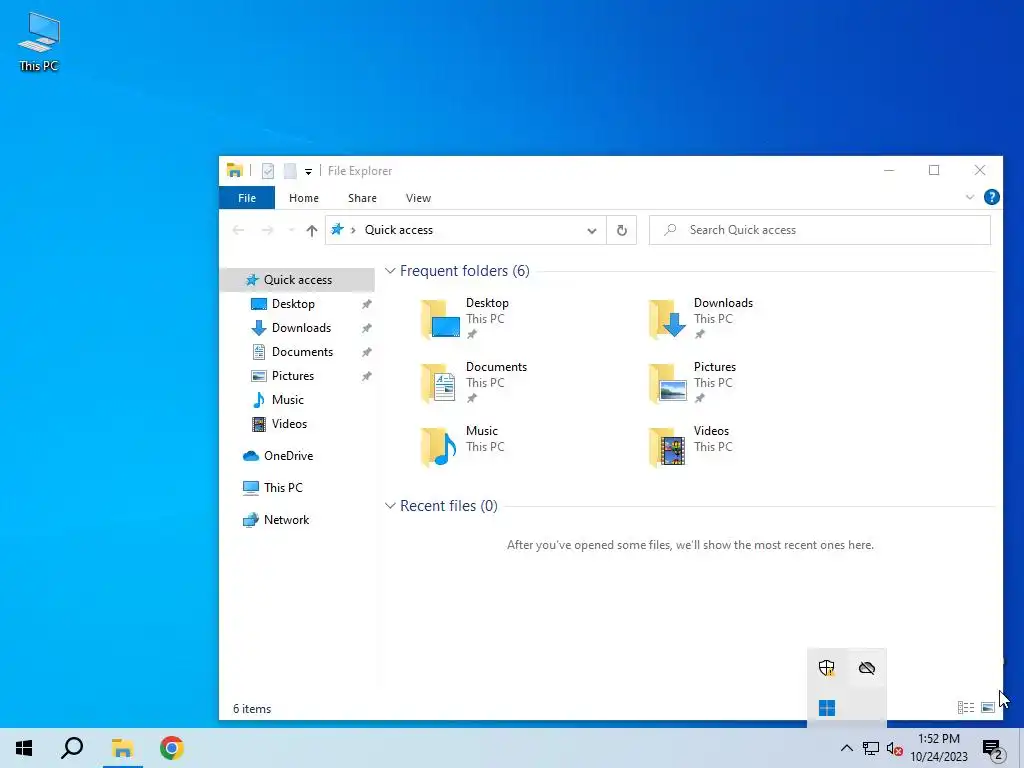Refresh the Quick access view

click(622, 231)
